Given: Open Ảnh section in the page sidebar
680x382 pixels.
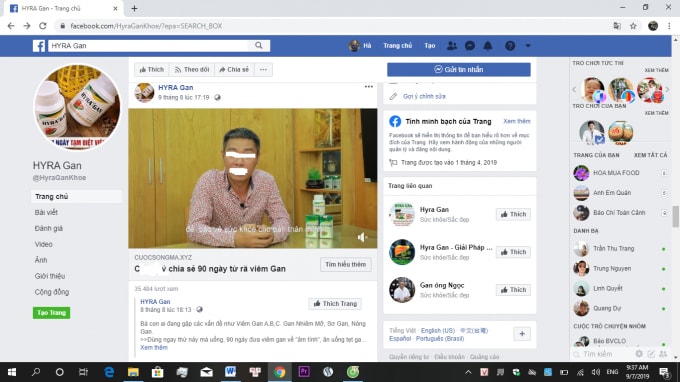Looking at the screenshot, I should pyautogui.click(x=41, y=260).
